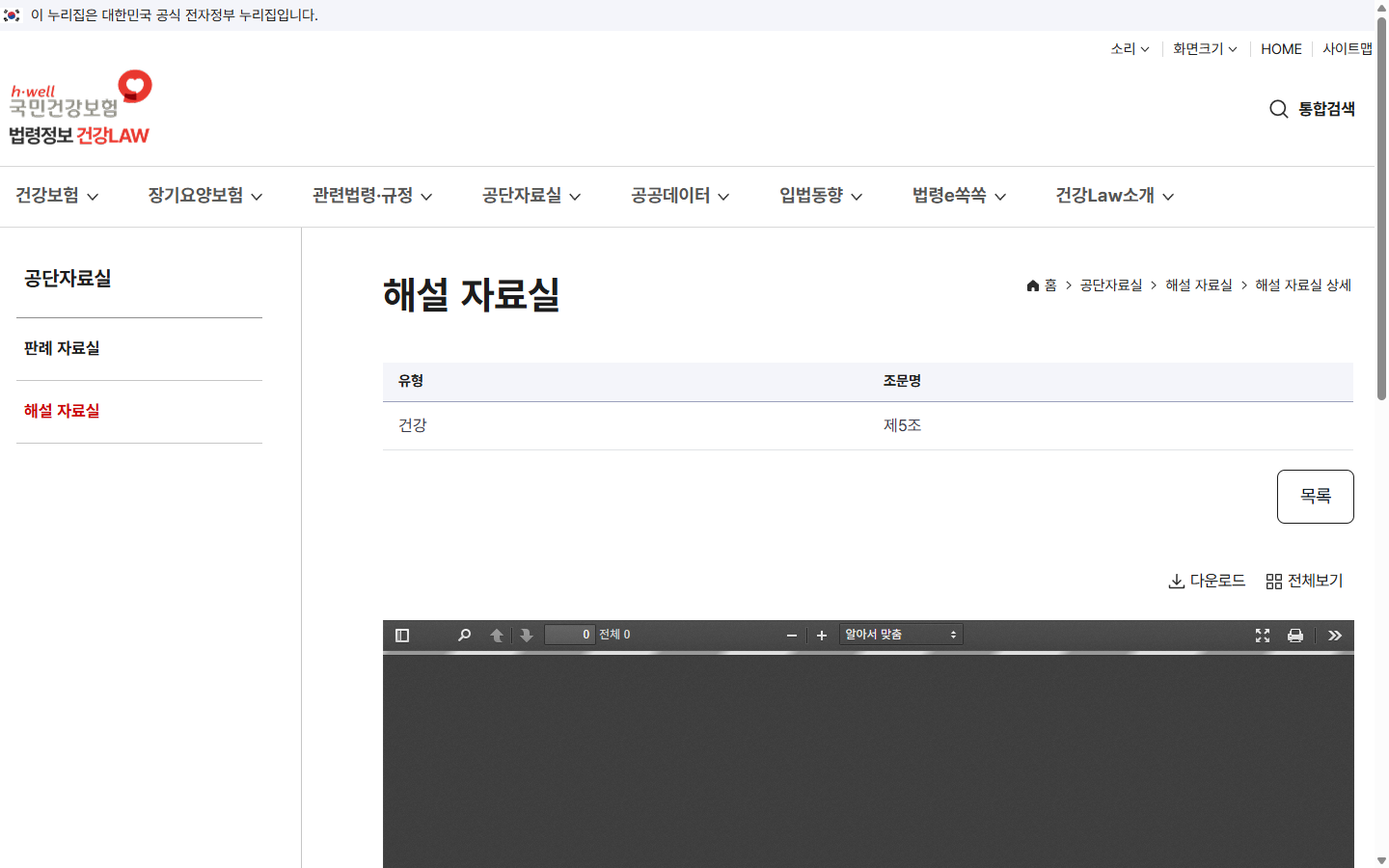Expand the 공단자료실 menu

531,196
